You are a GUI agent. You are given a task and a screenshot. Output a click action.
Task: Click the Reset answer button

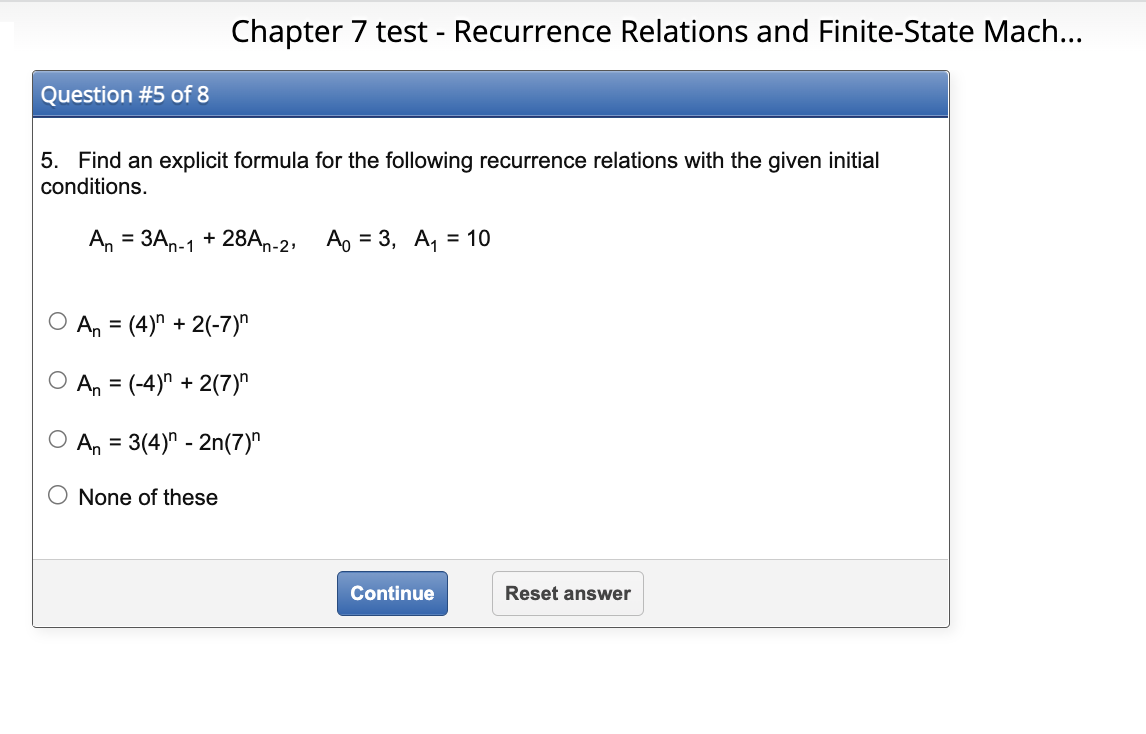pyautogui.click(x=567, y=593)
